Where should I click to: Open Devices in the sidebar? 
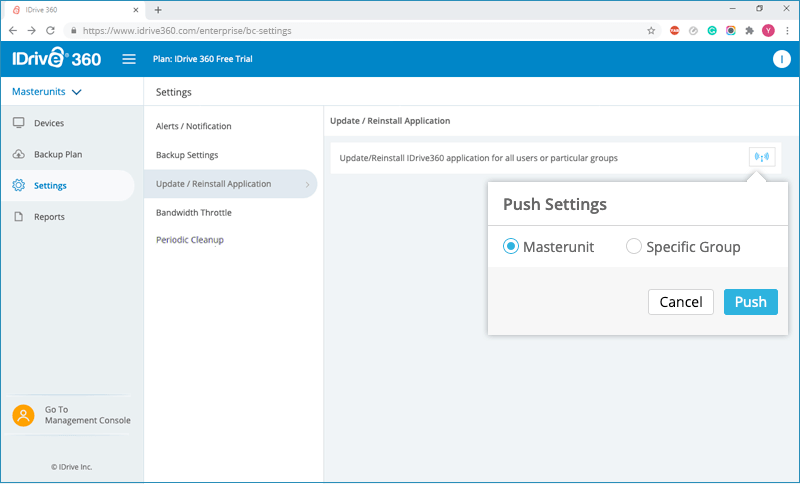point(49,123)
